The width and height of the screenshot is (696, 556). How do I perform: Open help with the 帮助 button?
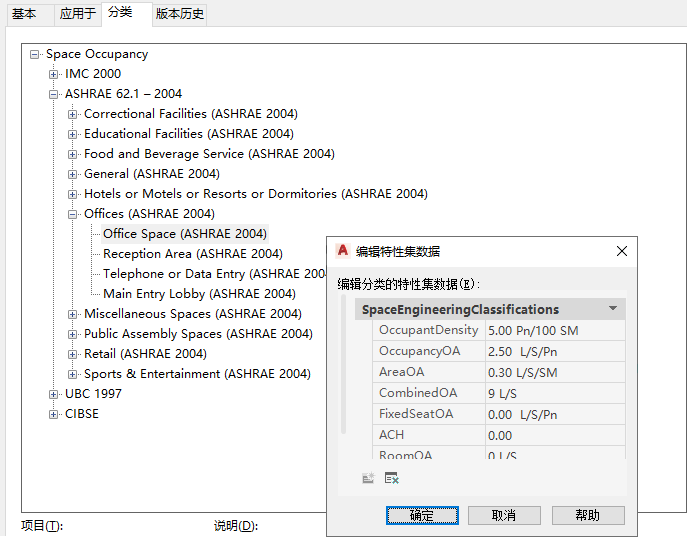(x=588, y=515)
